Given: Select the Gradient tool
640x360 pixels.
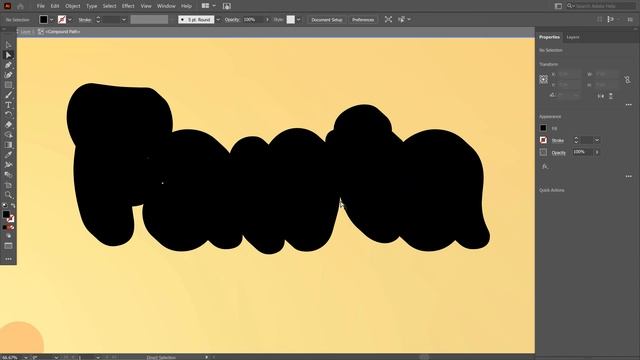Looking at the screenshot, I should (8, 145).
